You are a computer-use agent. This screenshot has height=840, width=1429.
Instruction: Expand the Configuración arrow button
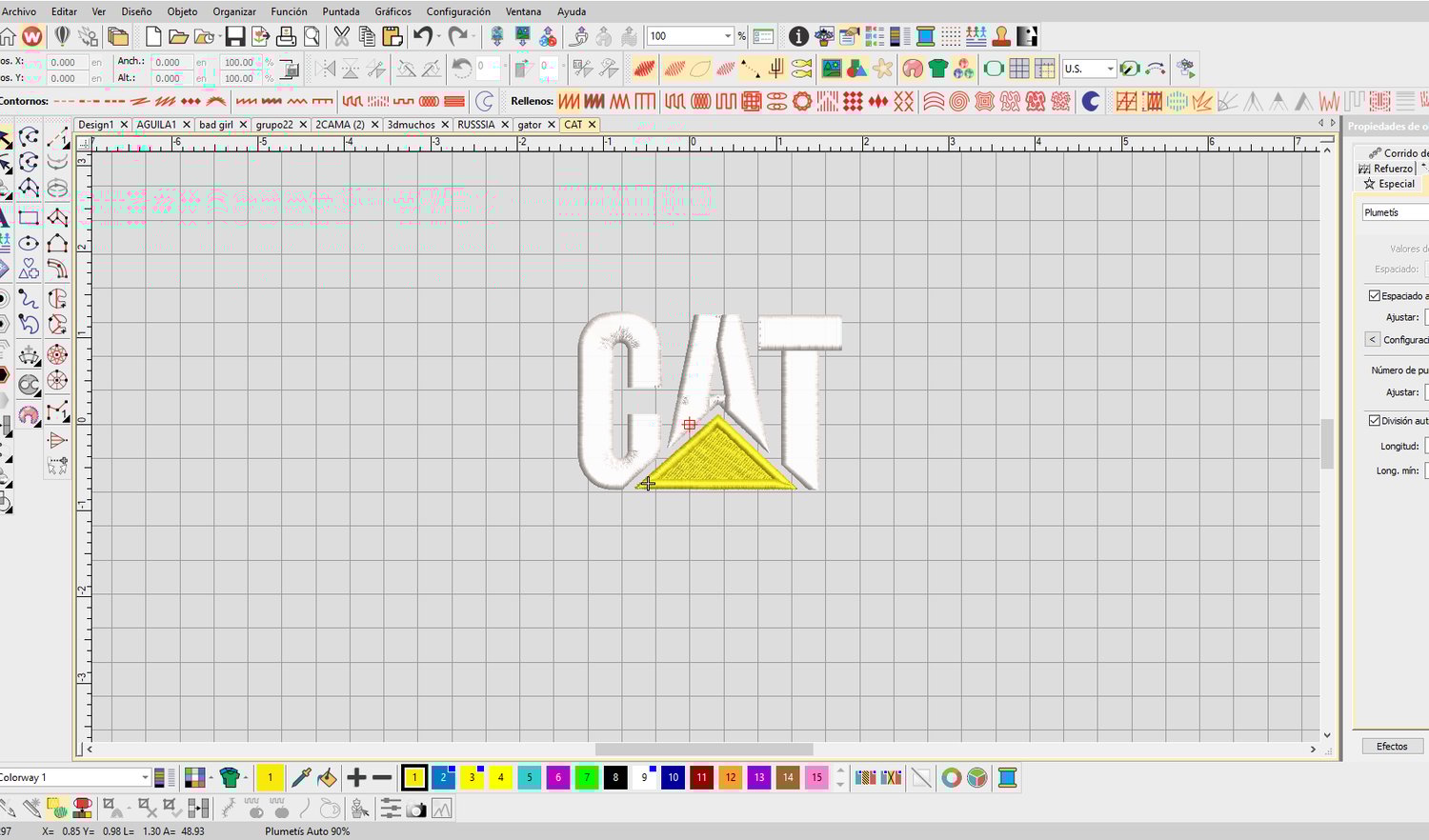click(x=1372, y=340)
